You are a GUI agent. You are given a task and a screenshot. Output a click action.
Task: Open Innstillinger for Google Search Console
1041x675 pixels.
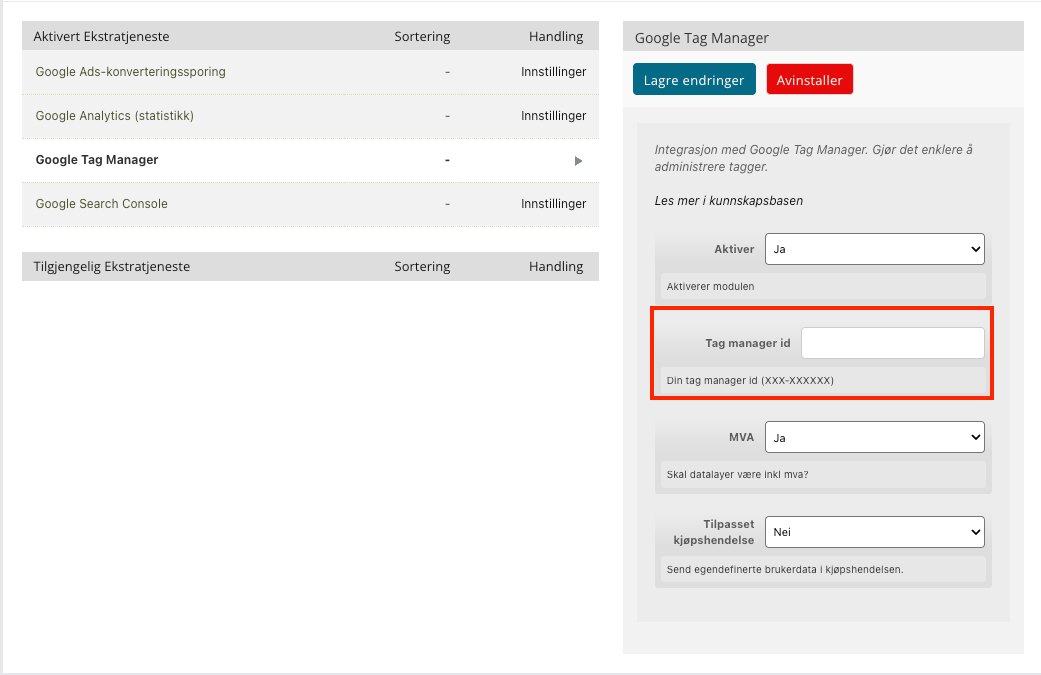tap(553, 204)
